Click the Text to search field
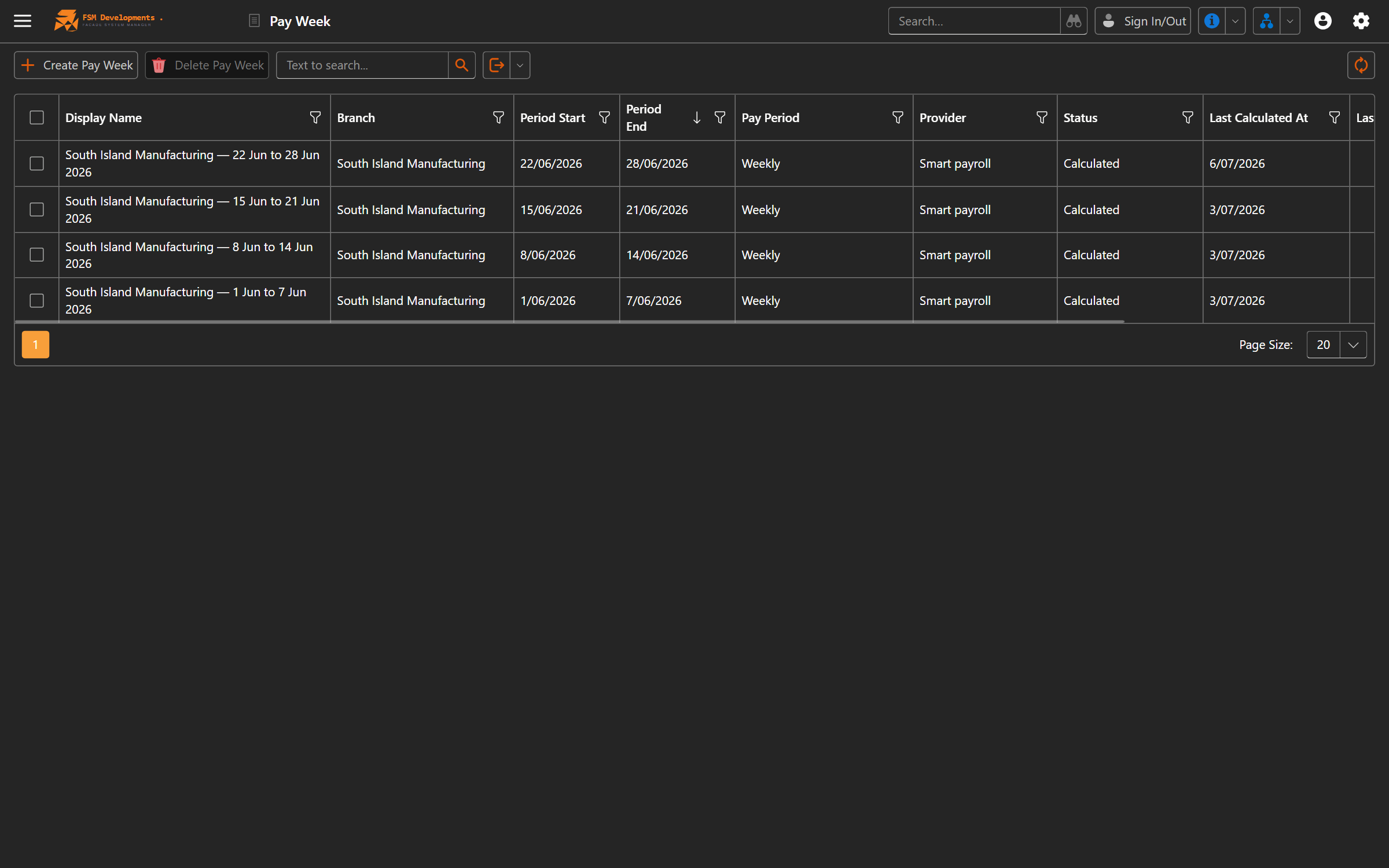Viewport: 1389px width, 868px height. pos(362,65)
